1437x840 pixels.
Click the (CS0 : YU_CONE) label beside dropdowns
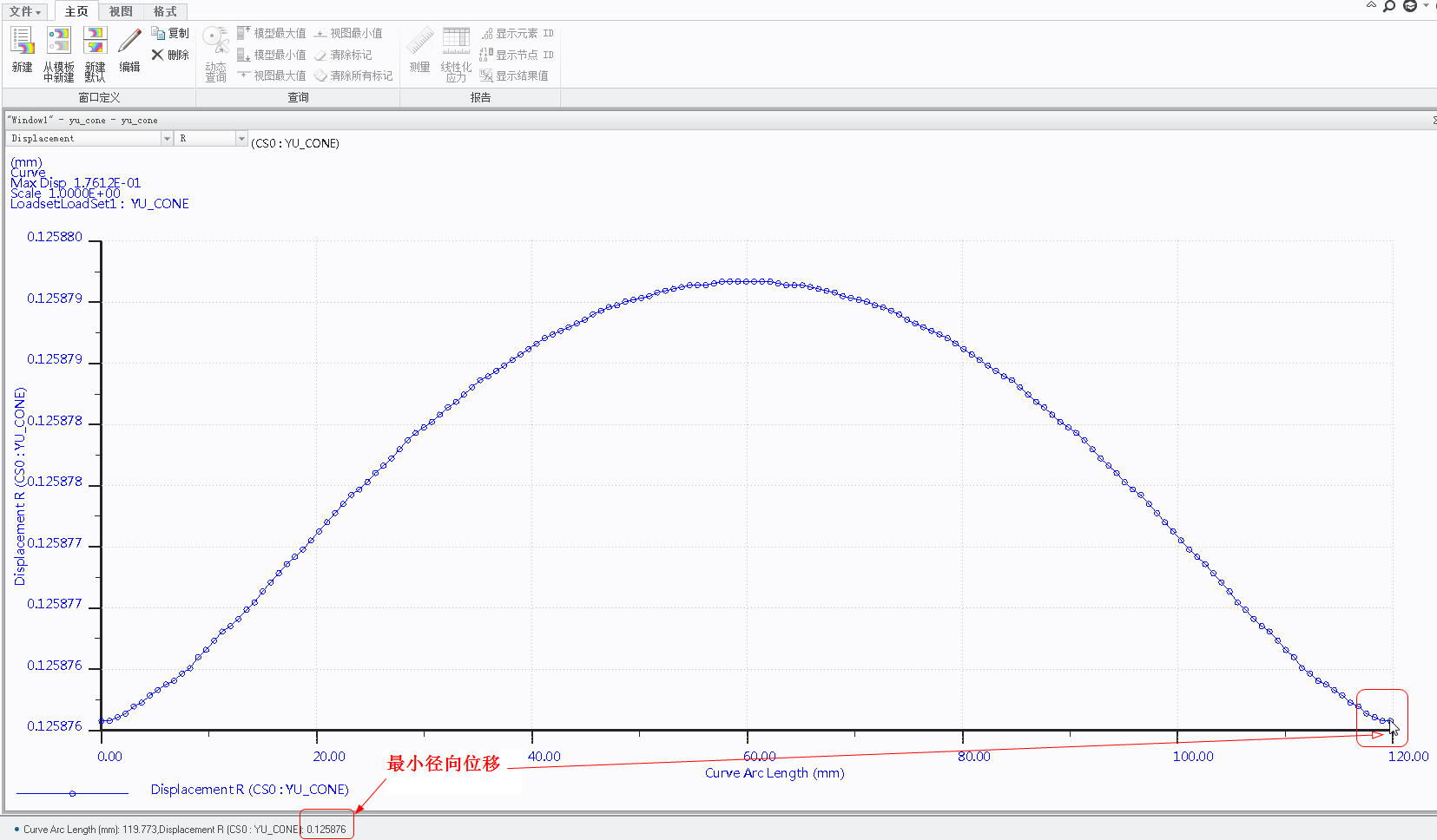(295, 143)
